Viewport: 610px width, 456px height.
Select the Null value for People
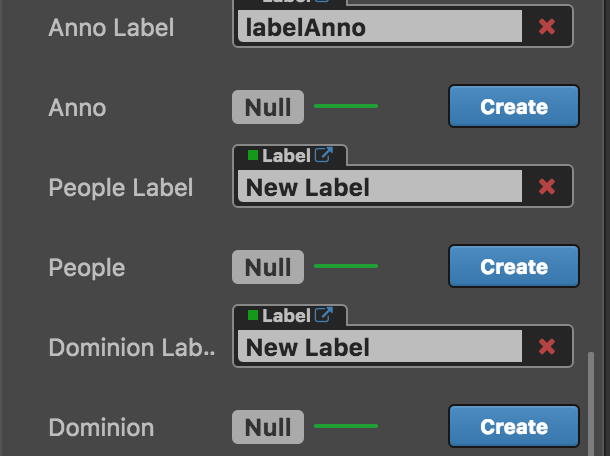point(268,267)
